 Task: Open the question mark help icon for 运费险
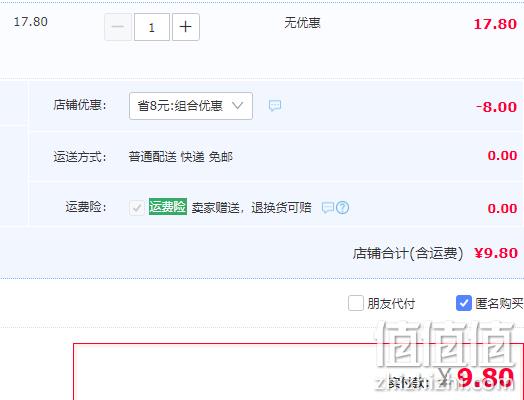(343, 208)
